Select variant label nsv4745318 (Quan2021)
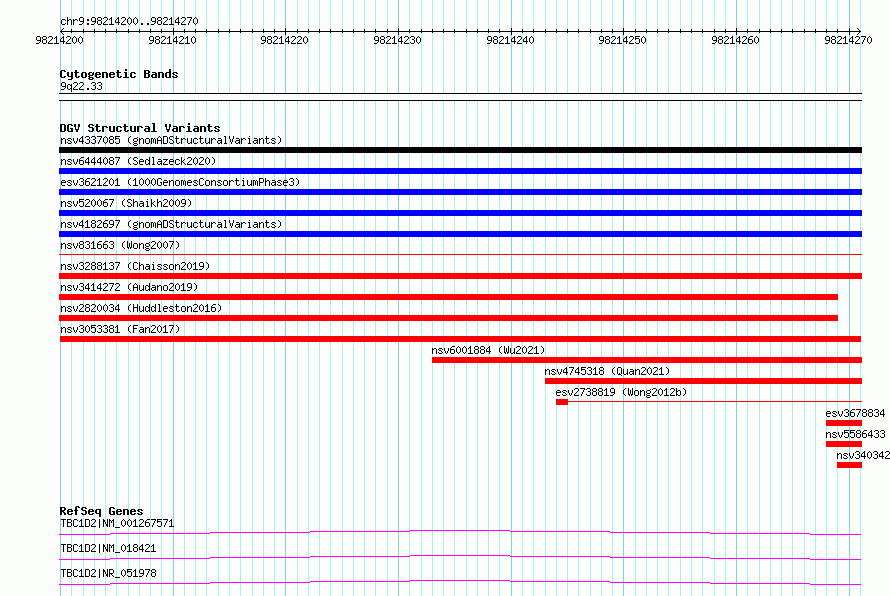 pos(607,371)
